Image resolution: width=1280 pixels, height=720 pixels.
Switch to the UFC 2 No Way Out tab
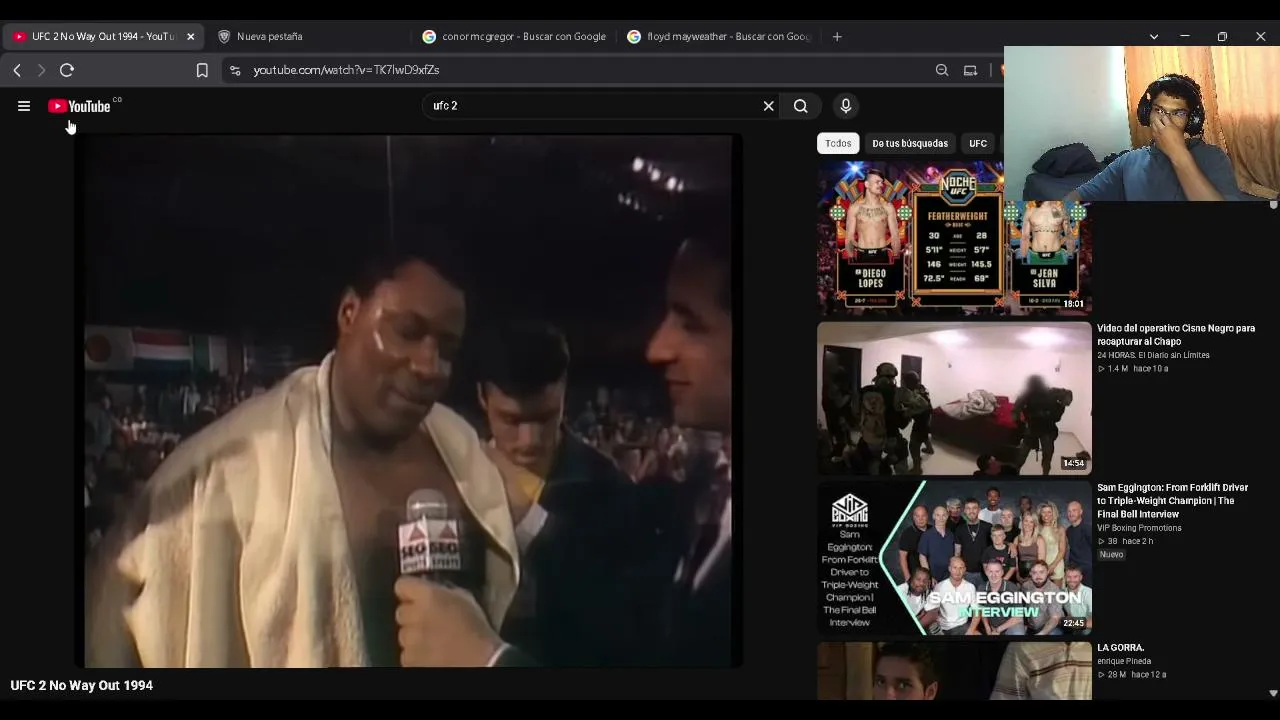click(x=103, y=36)
